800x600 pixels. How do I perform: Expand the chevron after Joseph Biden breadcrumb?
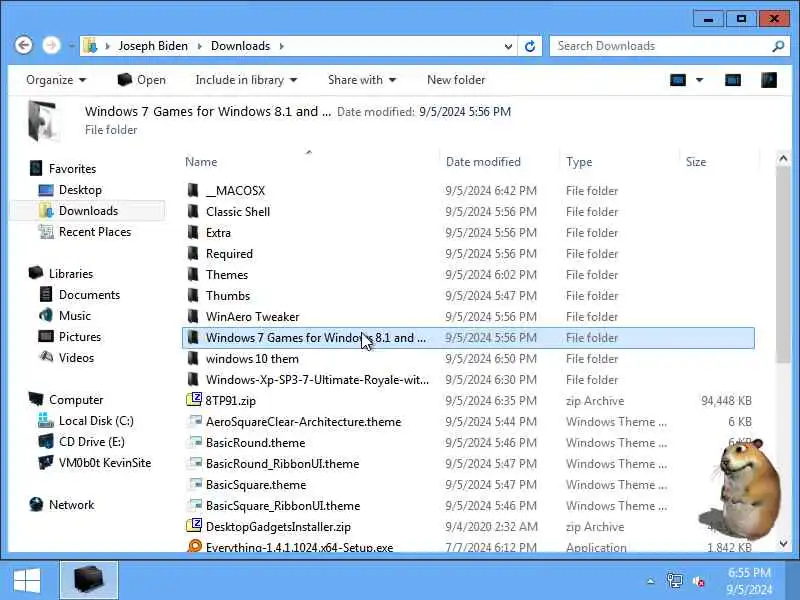pos(199,46)
